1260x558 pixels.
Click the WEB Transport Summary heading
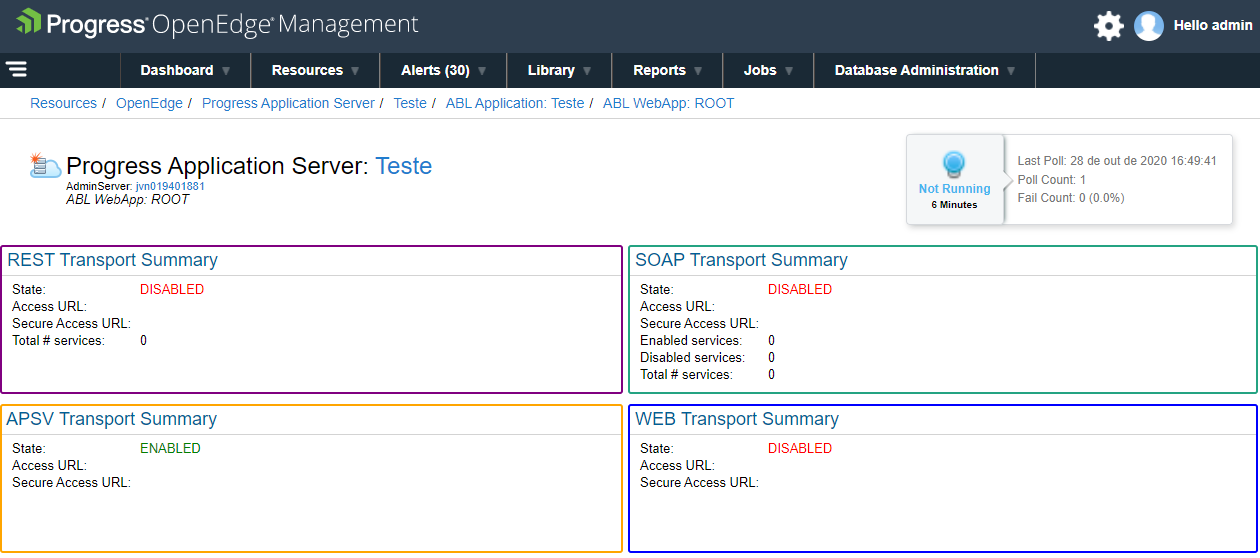tap(737, 419)
